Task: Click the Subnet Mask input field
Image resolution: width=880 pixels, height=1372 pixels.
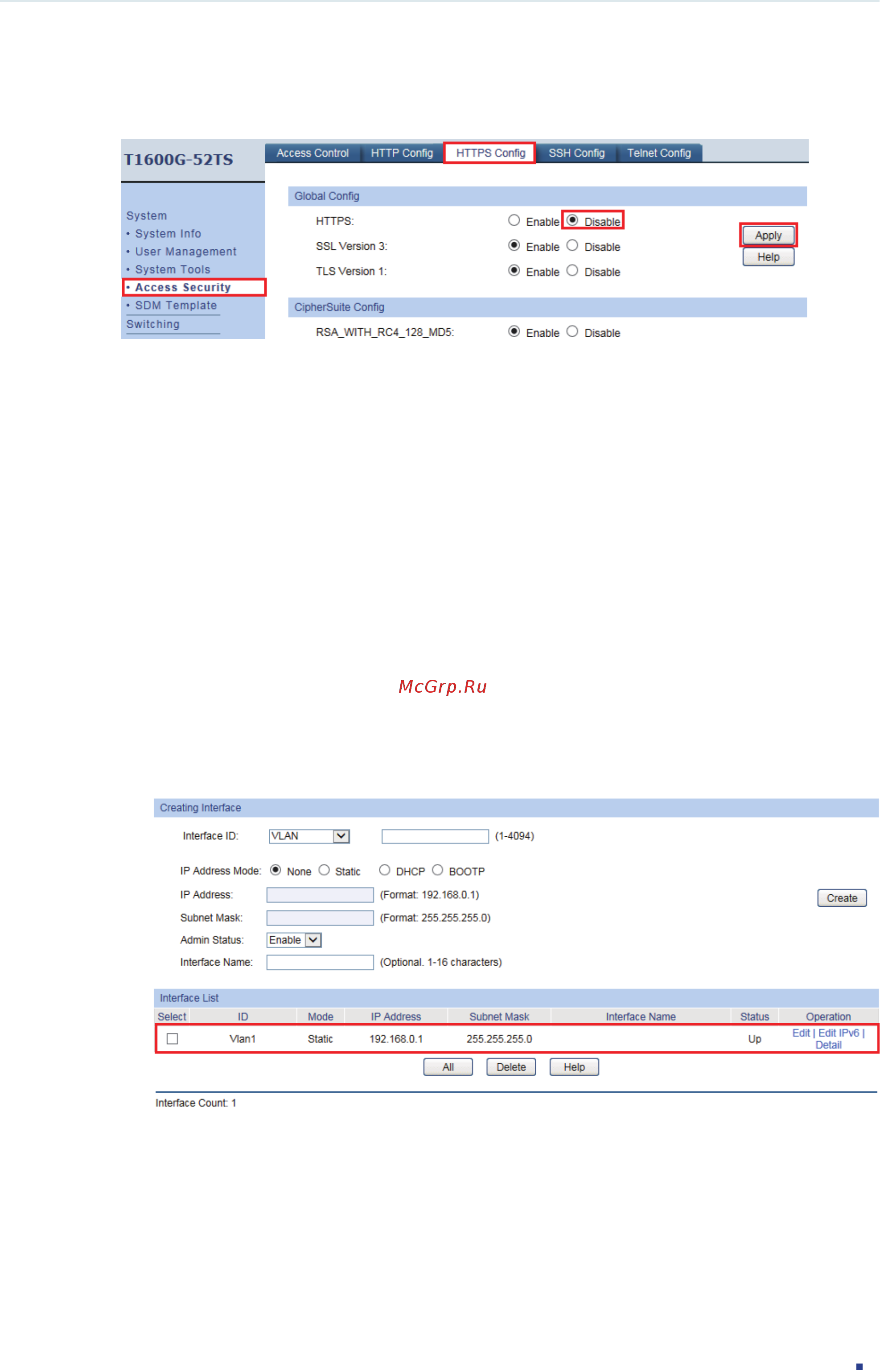Action: coord(320,918)
